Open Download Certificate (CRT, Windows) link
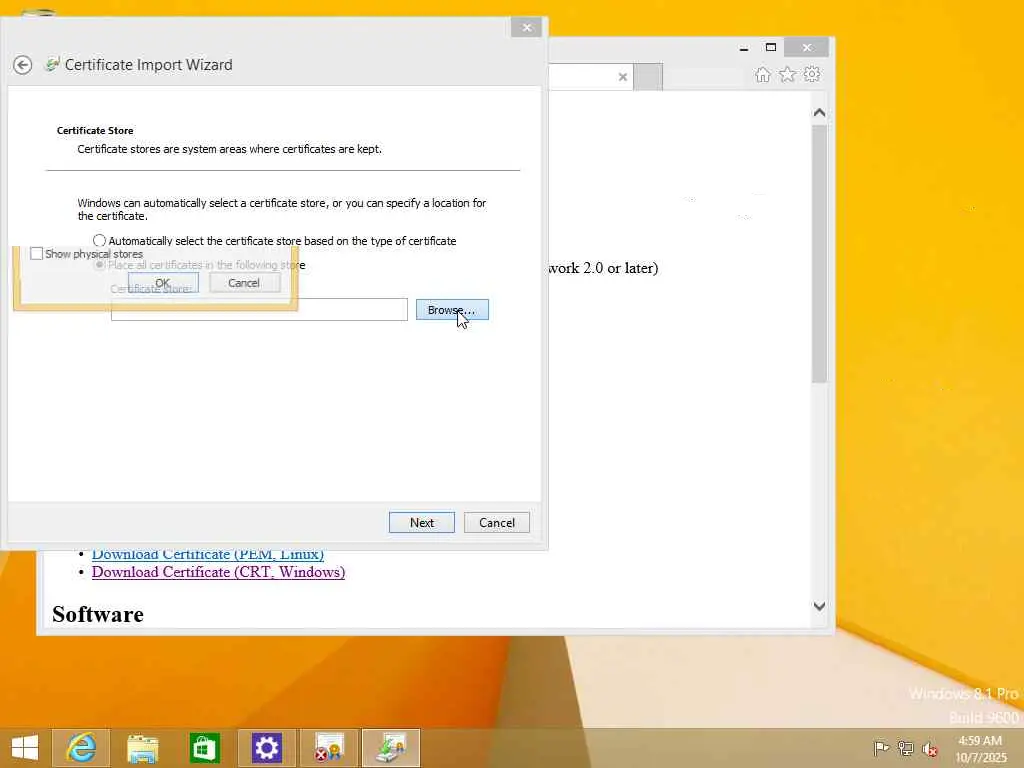 click(218, 572)
